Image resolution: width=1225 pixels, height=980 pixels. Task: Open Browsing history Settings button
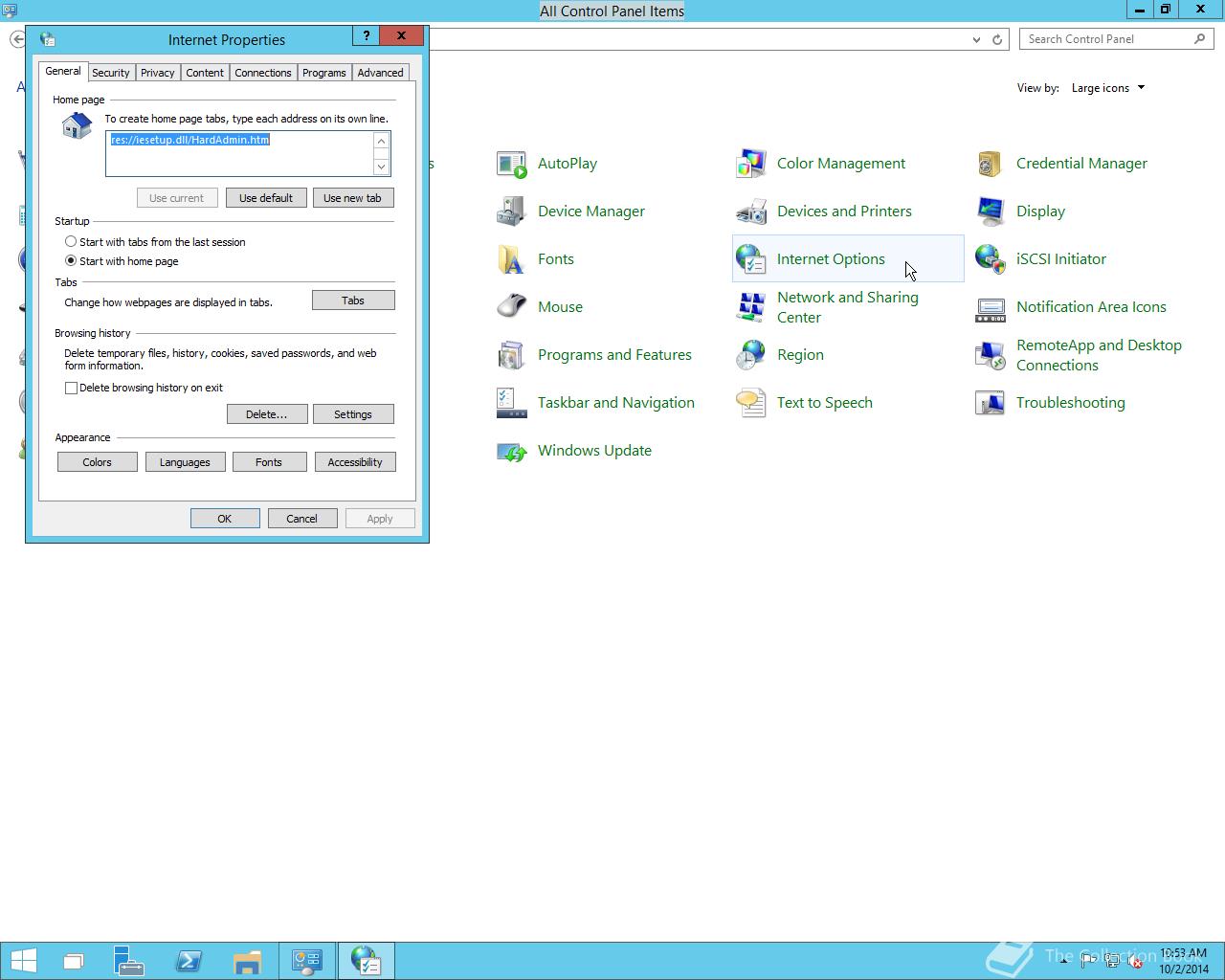tap(353, 414)
